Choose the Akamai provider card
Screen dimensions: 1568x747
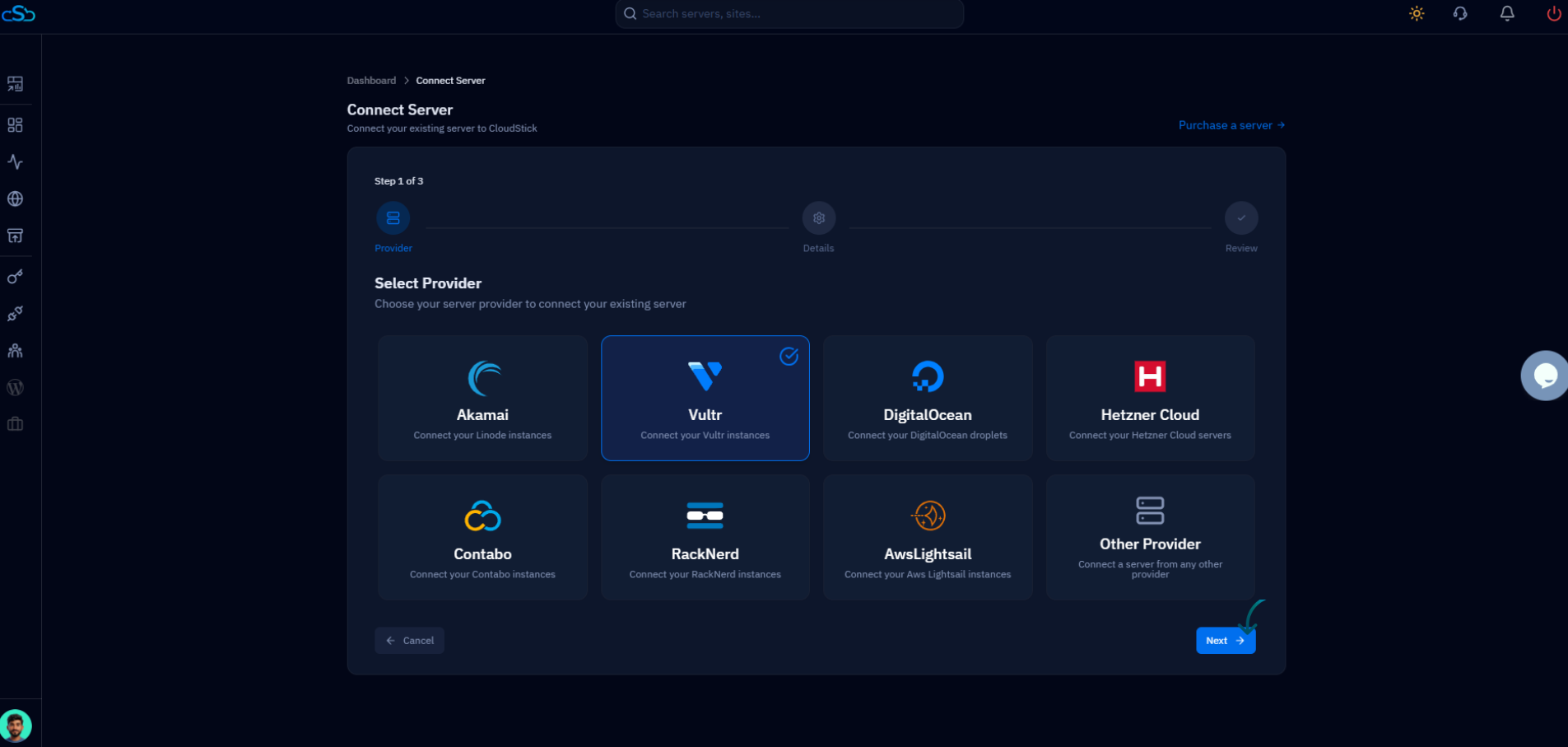(483, 398)
